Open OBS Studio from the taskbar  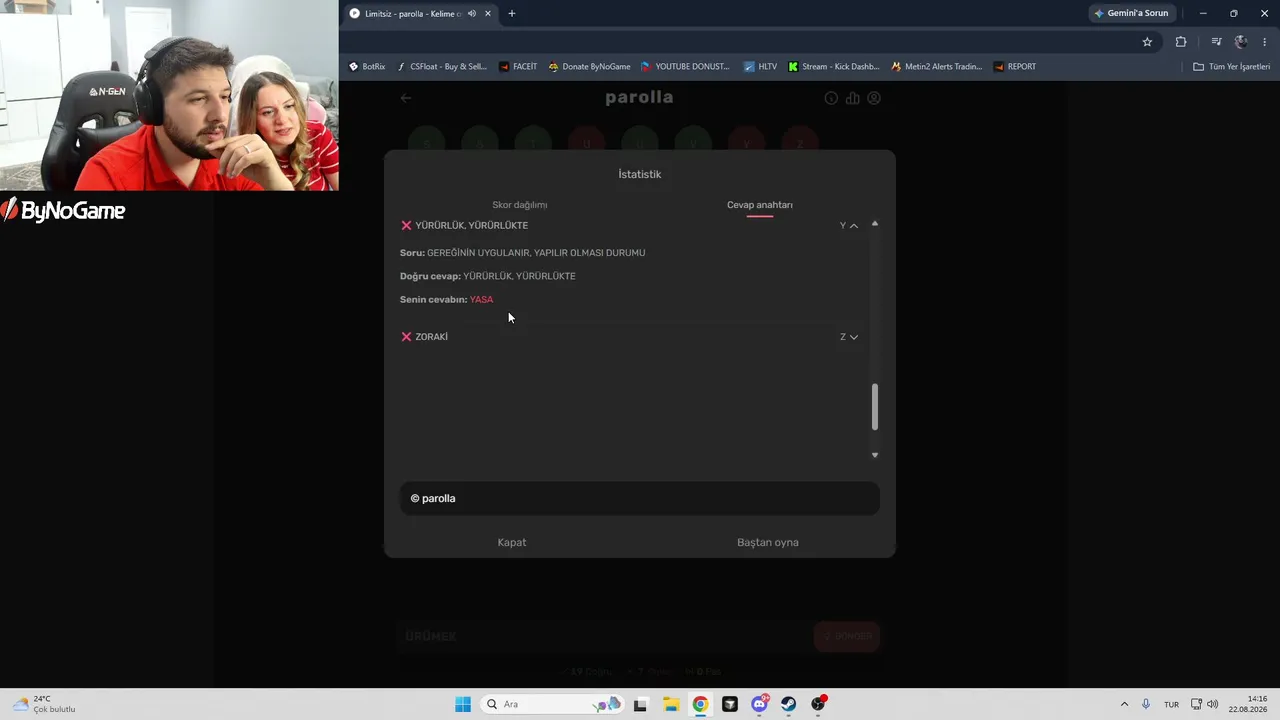pyautogui.click(x=819, y=704)
